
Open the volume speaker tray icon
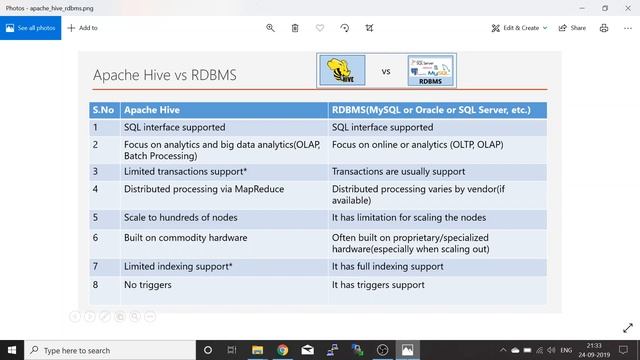(551, 350)
